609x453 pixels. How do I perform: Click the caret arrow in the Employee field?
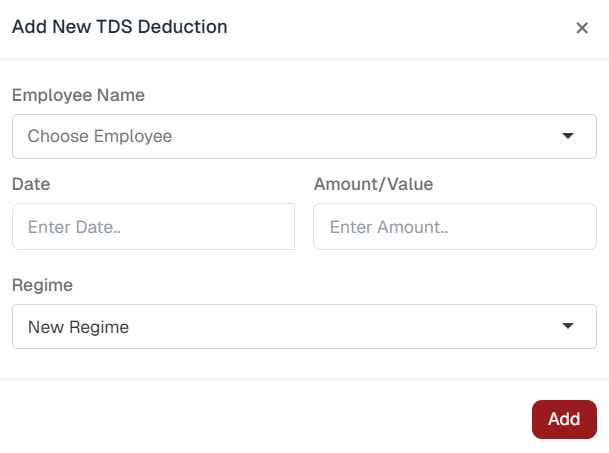(x=568, y=136)
